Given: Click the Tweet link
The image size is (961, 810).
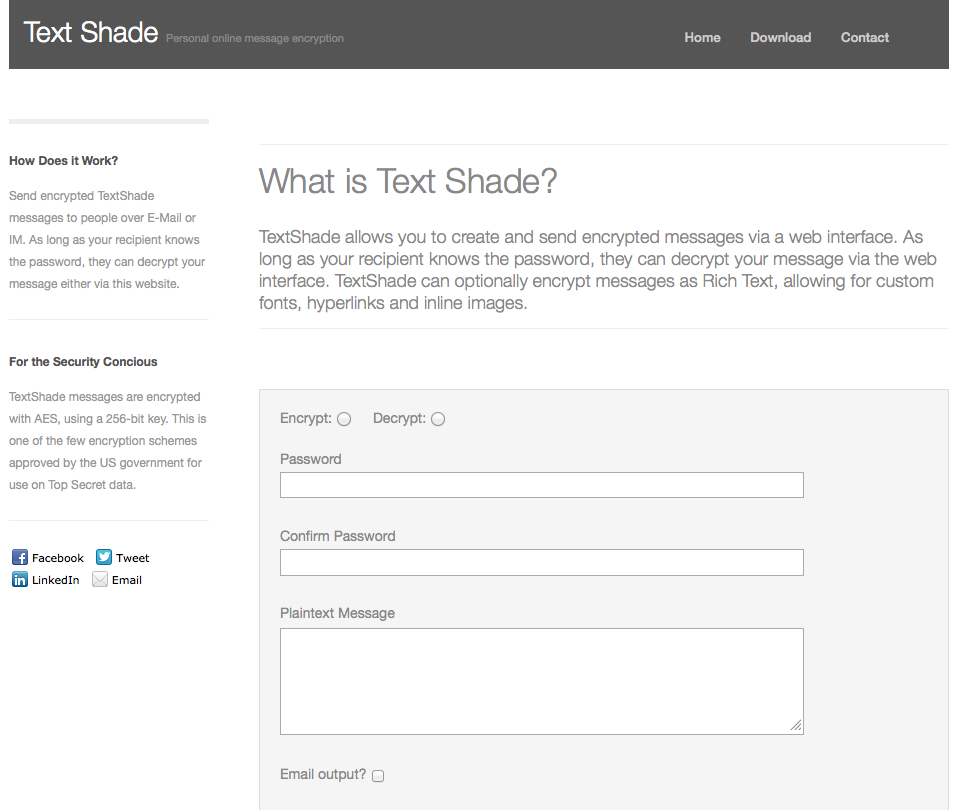Looking at the screenshot, I should tap(133, 557).
